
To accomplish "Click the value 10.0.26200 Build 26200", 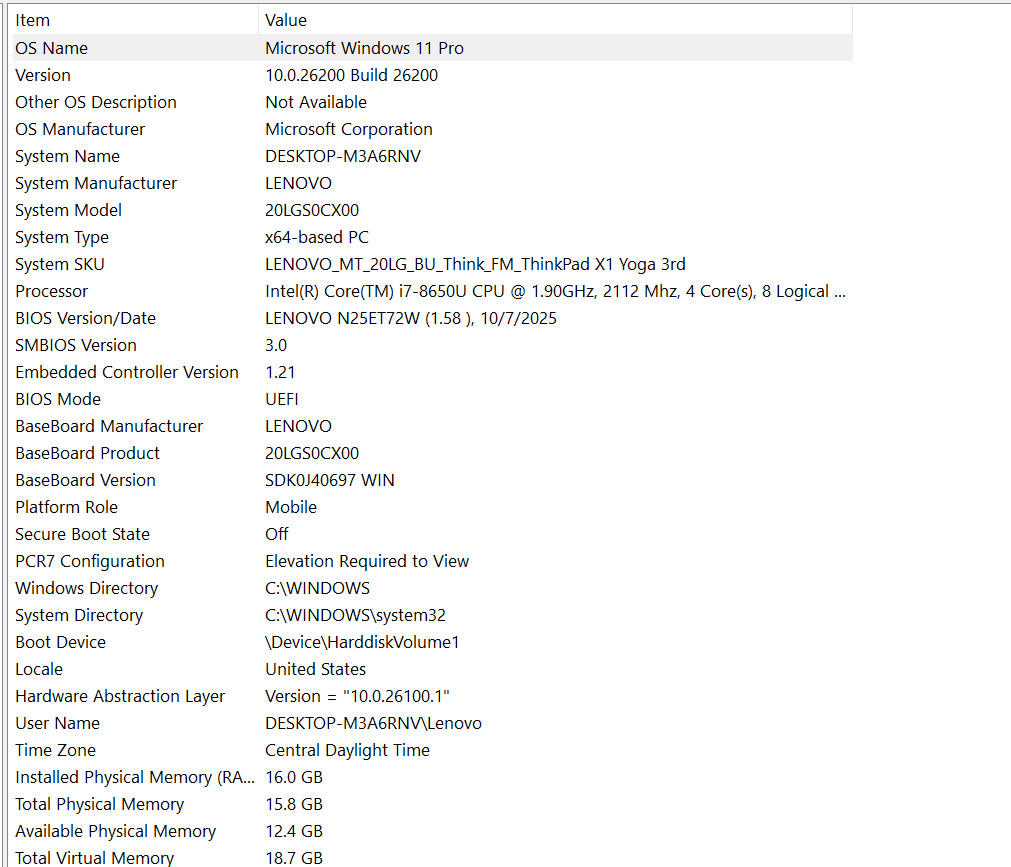I will click(x=351, y=75).
